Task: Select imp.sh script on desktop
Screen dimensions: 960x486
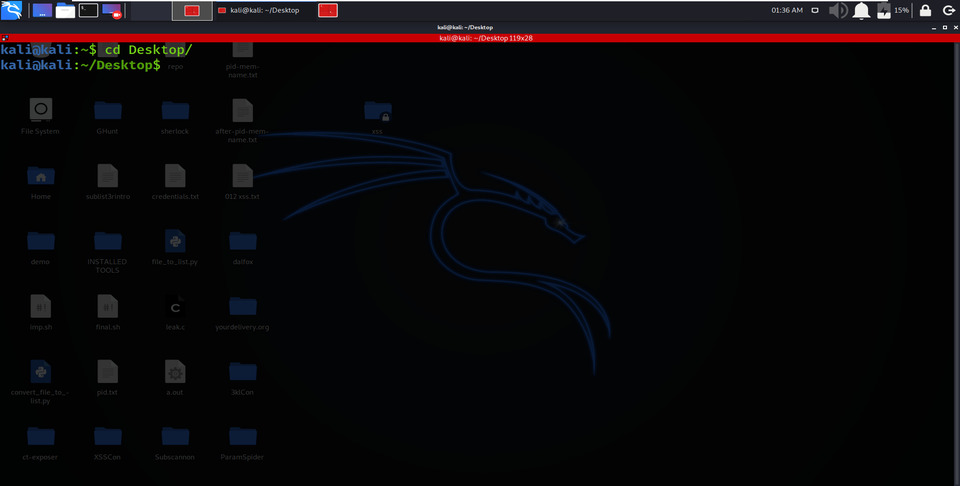Action: coord(40,312)
